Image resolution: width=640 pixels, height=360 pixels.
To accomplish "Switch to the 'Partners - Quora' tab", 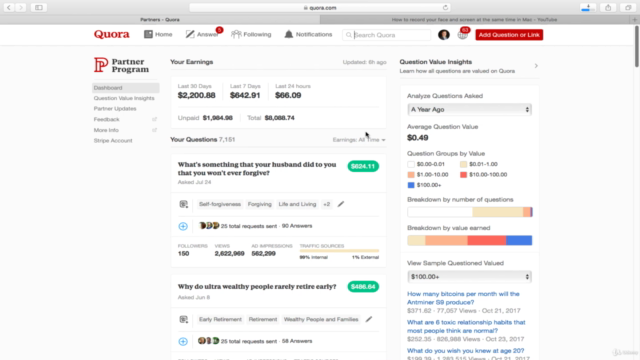I will pos(160,20).
